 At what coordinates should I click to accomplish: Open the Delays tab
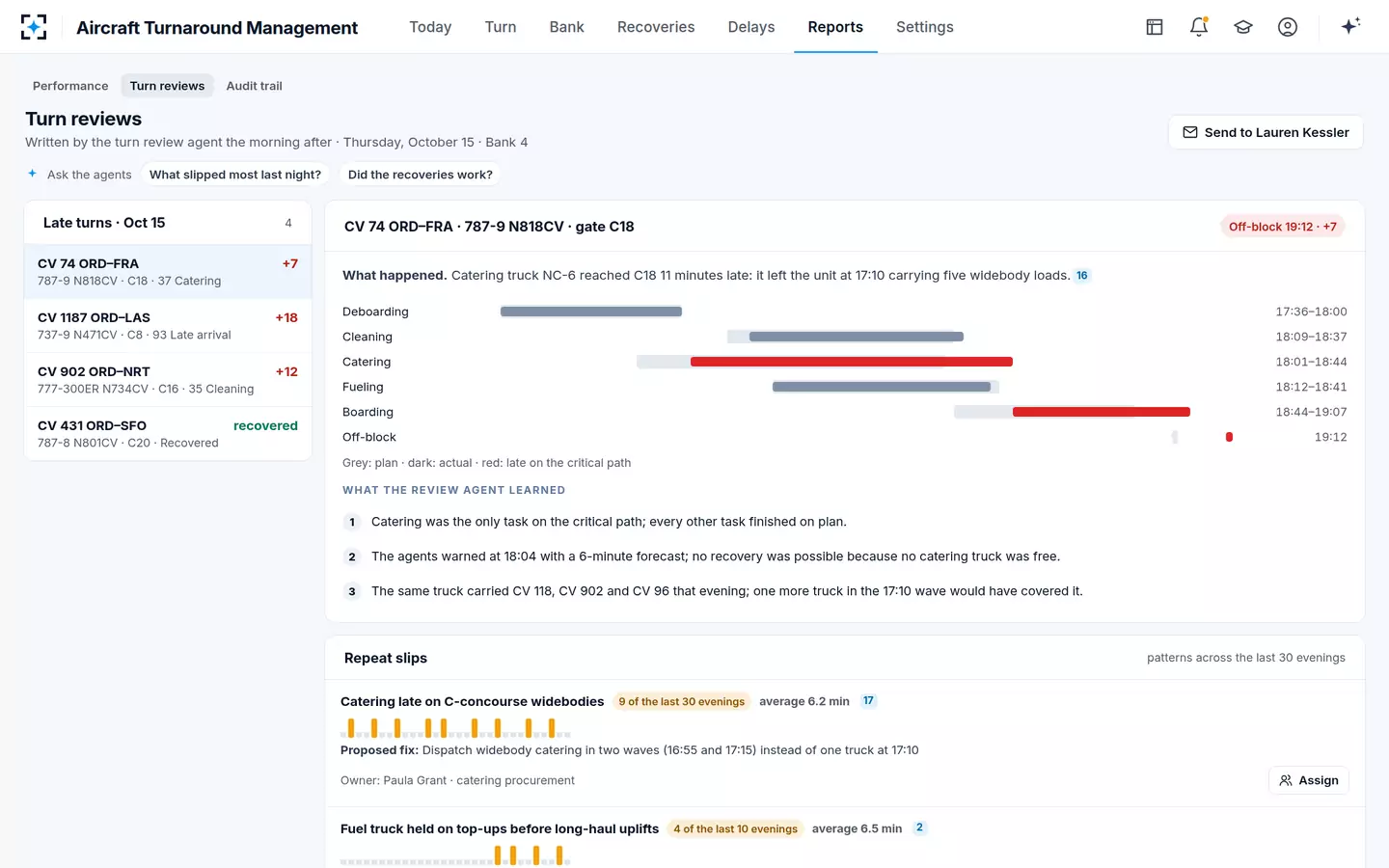[751, 27]
